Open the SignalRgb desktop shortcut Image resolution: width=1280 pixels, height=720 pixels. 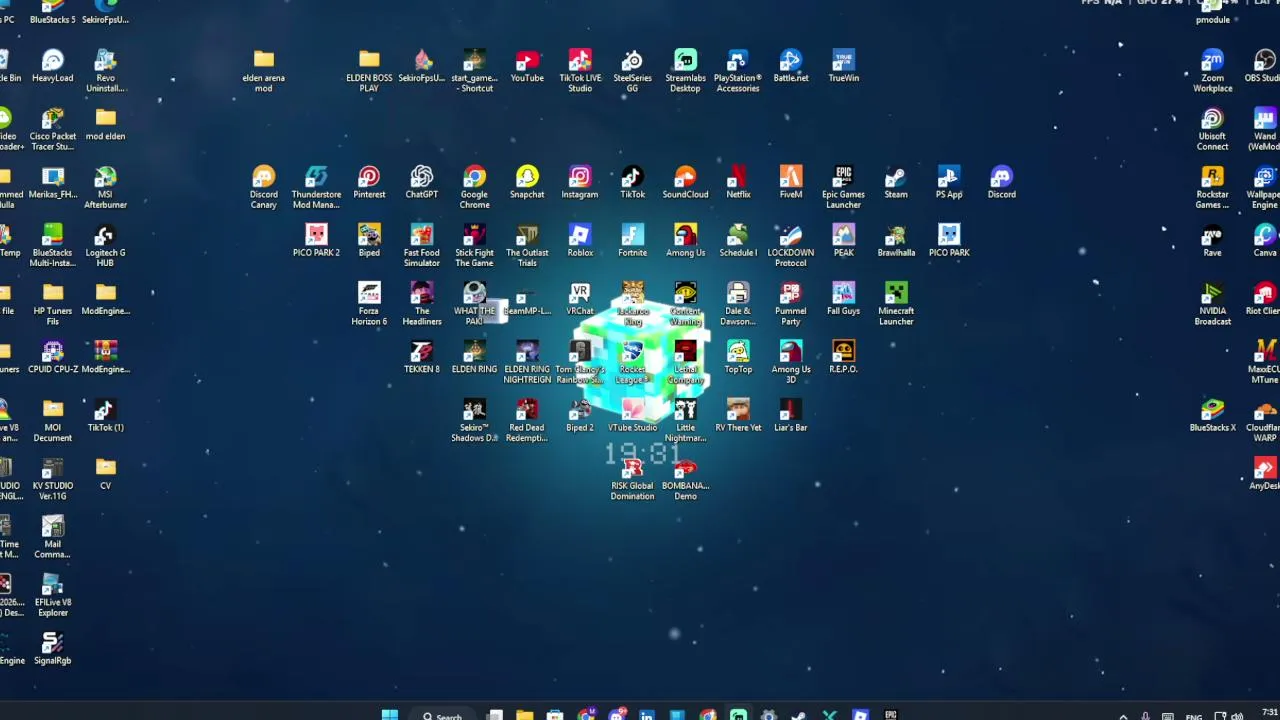pos(52,648)
